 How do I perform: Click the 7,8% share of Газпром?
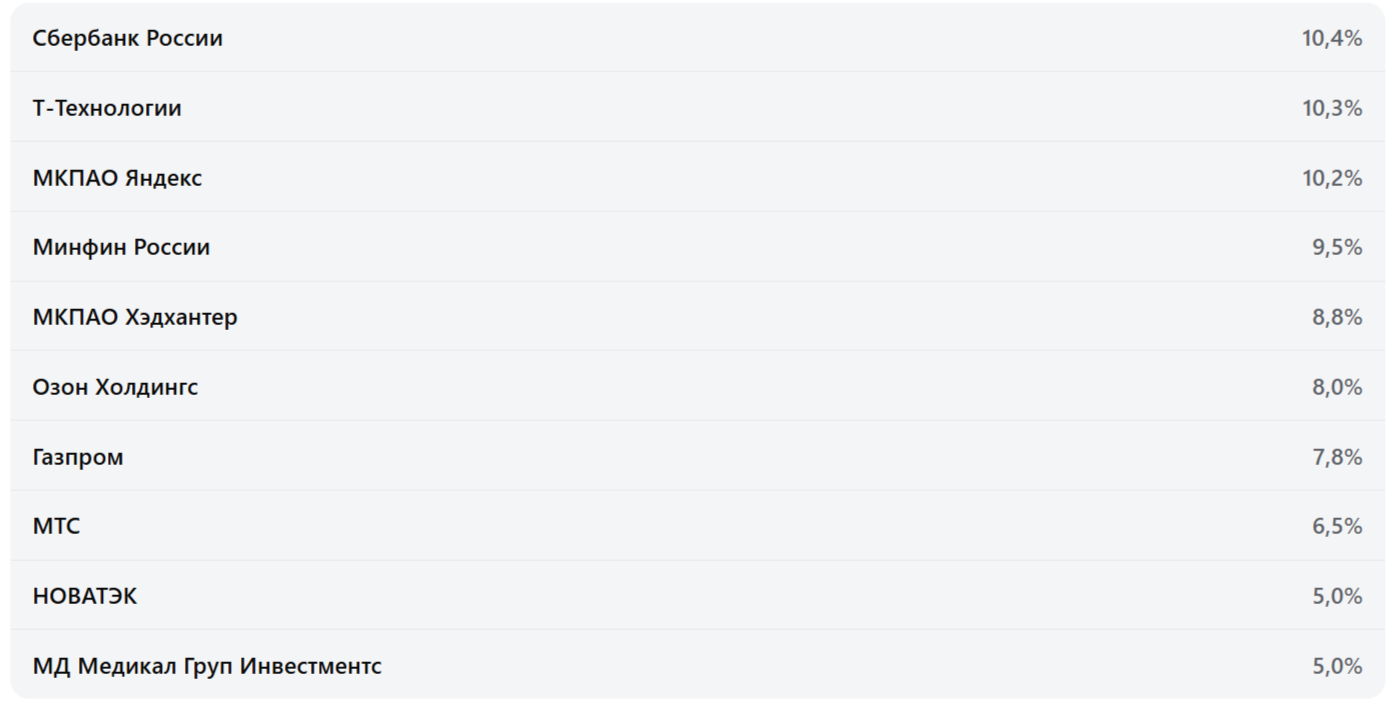pyautogui.click(x=1337, y=457)
